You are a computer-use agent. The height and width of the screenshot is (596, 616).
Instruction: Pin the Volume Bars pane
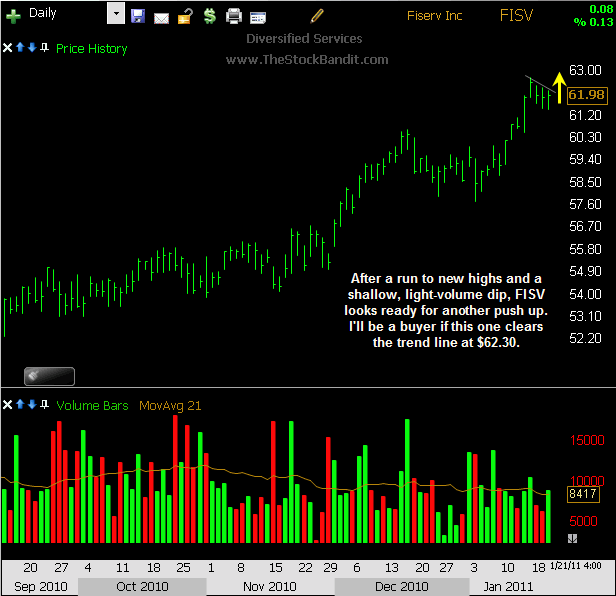(44, 404)
